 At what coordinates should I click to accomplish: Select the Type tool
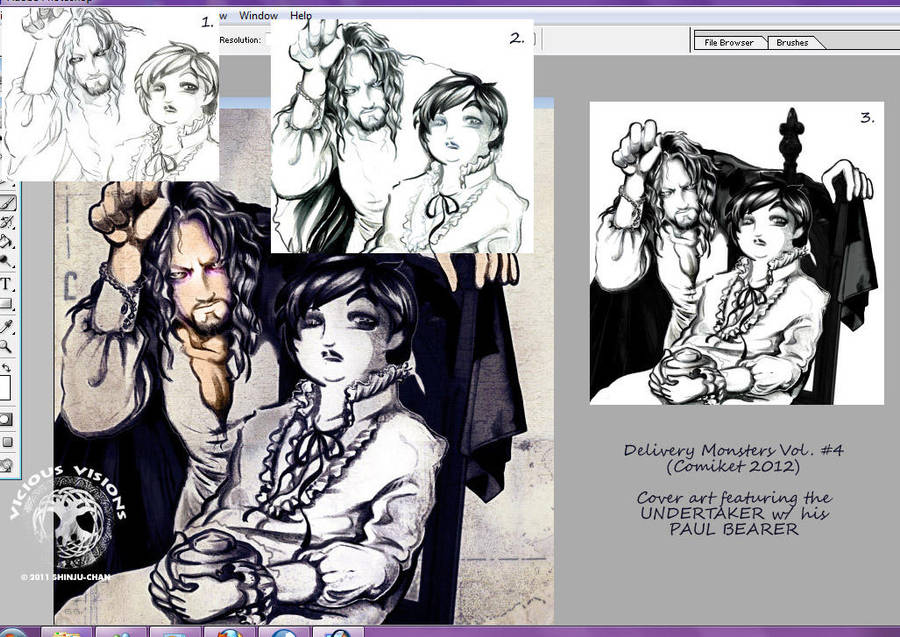[x=7, y=283]
